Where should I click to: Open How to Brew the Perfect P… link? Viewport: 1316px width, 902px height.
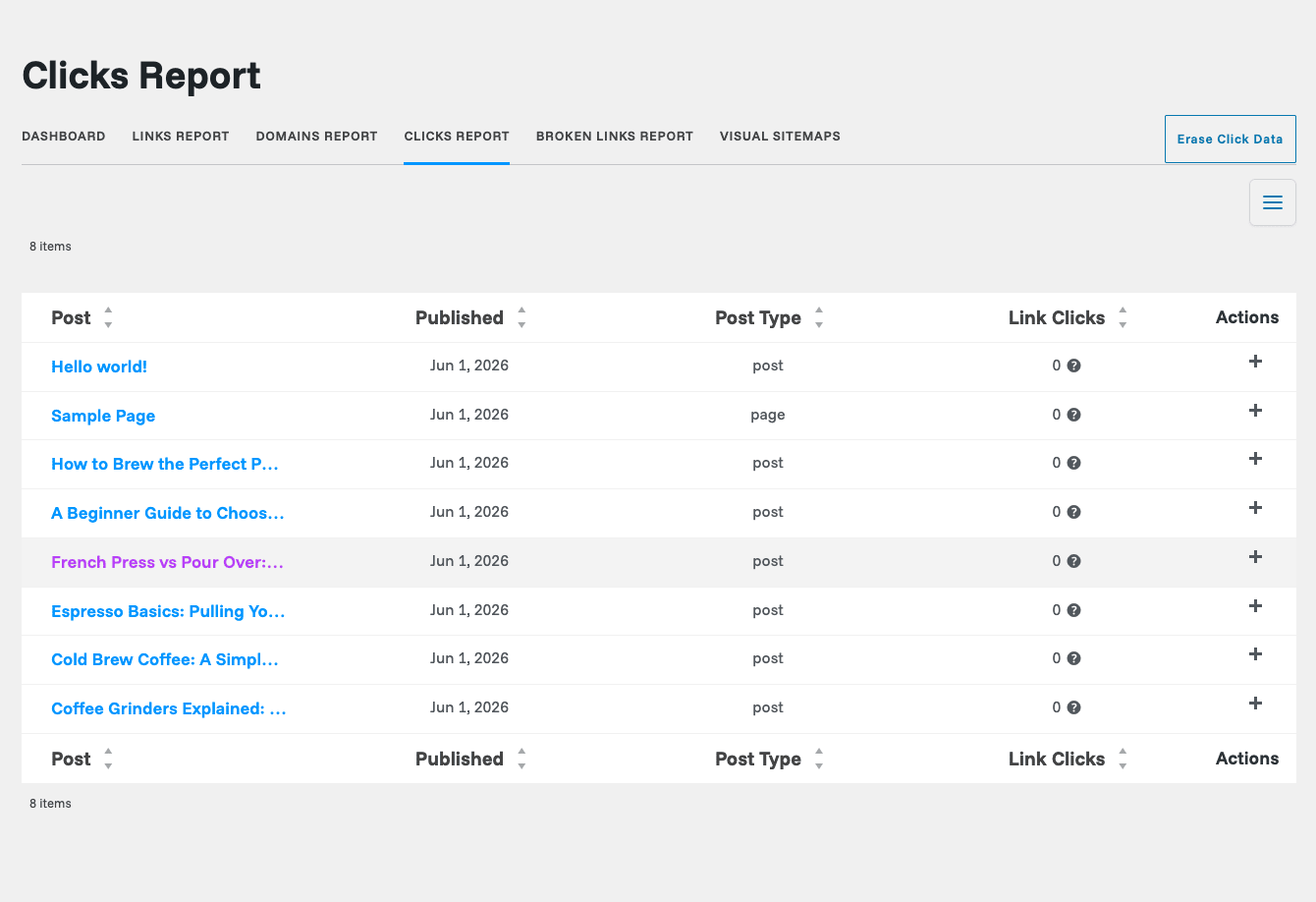click(165, 464)
